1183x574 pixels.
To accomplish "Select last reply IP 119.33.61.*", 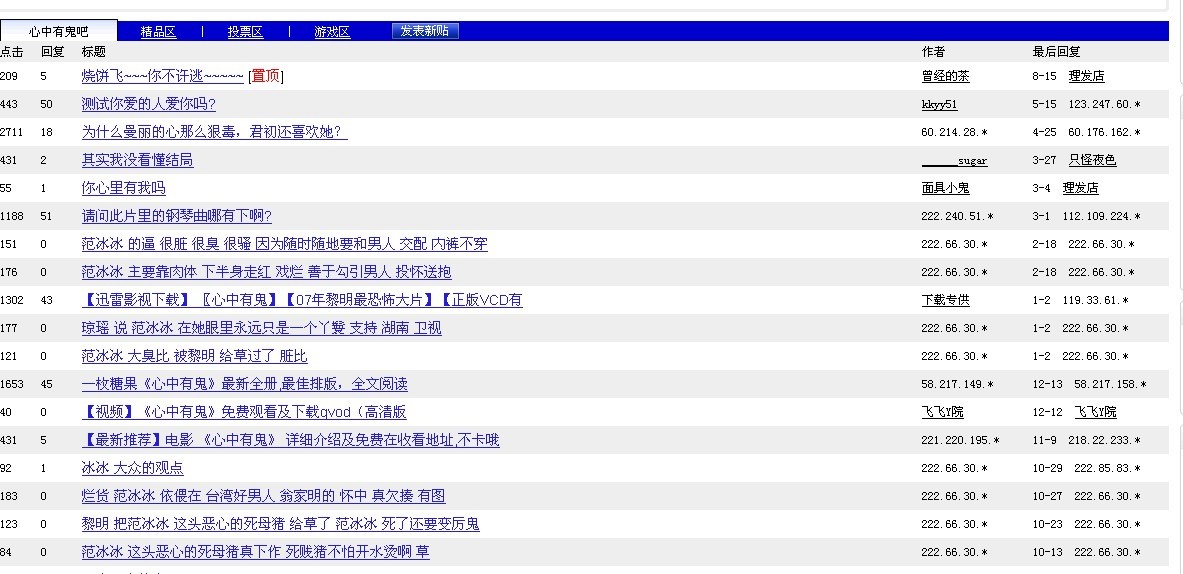I will click(x=1095, y=299).
